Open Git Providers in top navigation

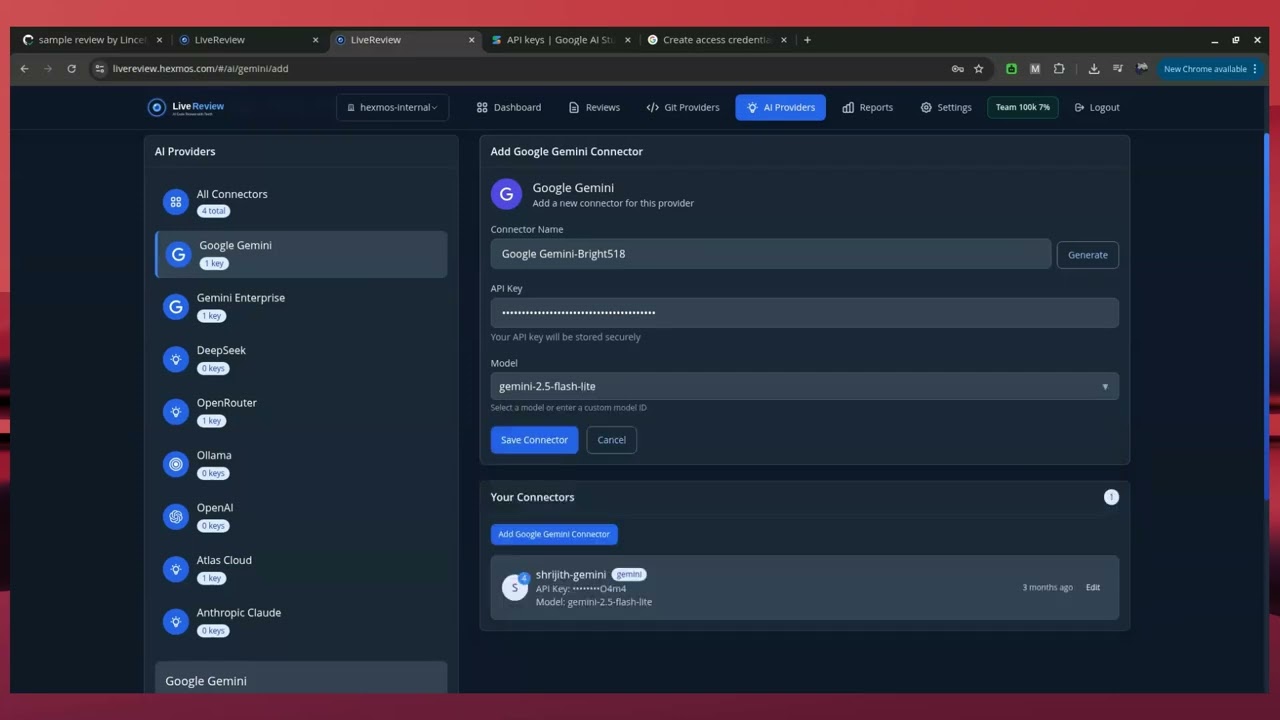pyautogui.click(x=683, y=107)
